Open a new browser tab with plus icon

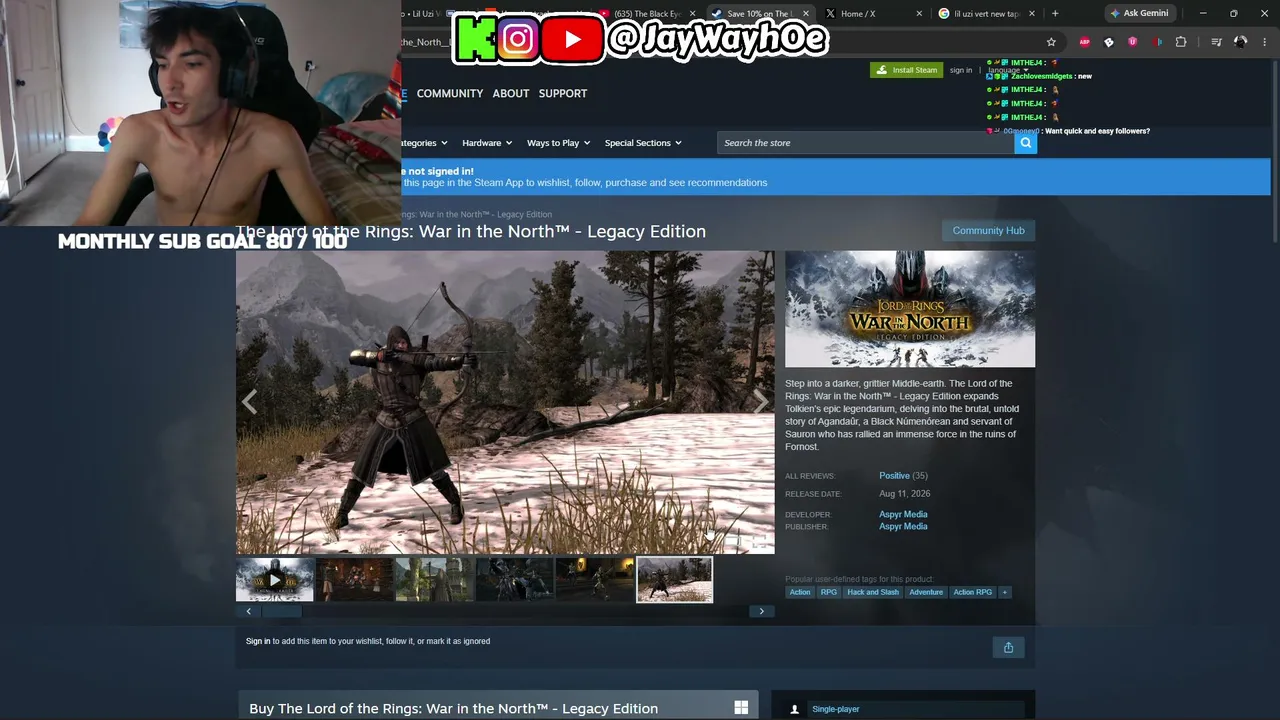tap(1055, 13)
